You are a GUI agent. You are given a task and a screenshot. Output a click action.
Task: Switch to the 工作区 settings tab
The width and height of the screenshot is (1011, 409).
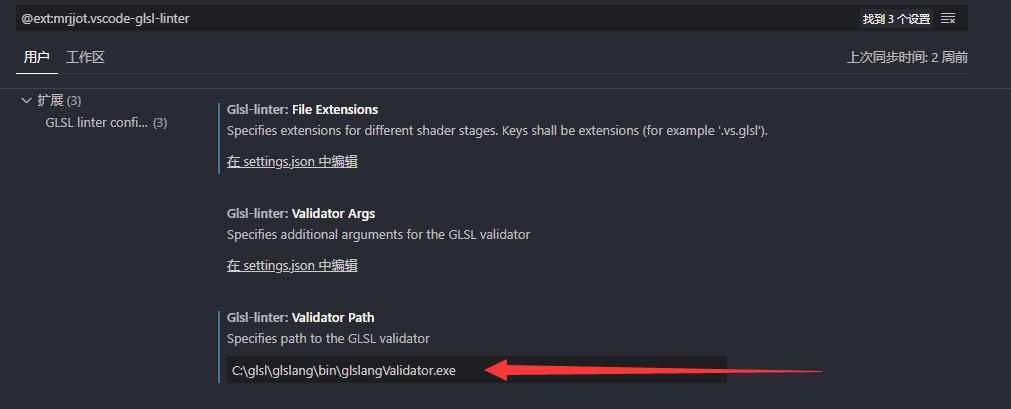tap(85, 57)
